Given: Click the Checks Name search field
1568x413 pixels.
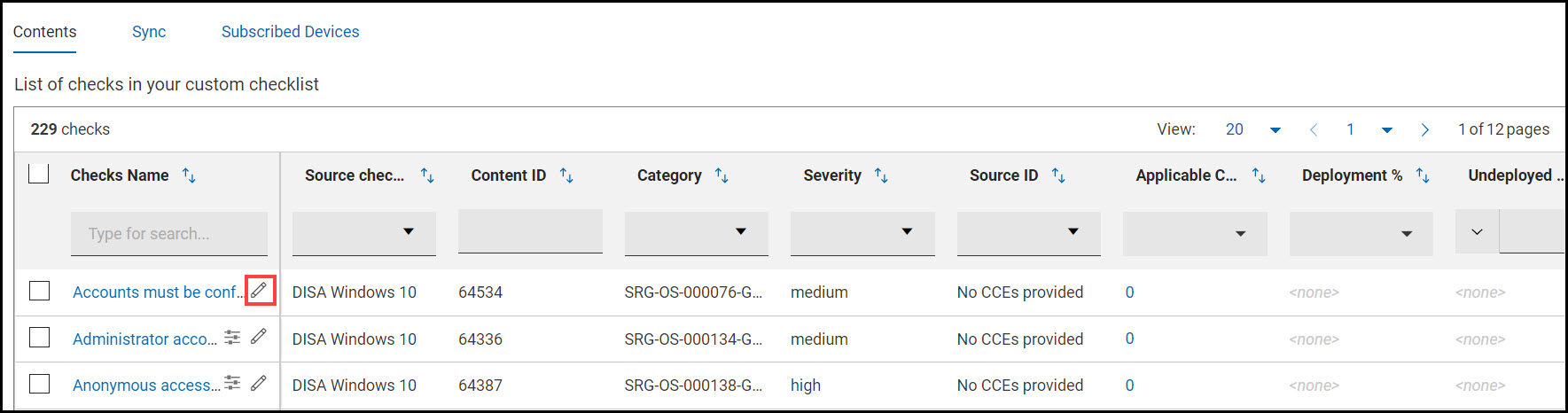Looking at the screenshot, I should [168, 234].
